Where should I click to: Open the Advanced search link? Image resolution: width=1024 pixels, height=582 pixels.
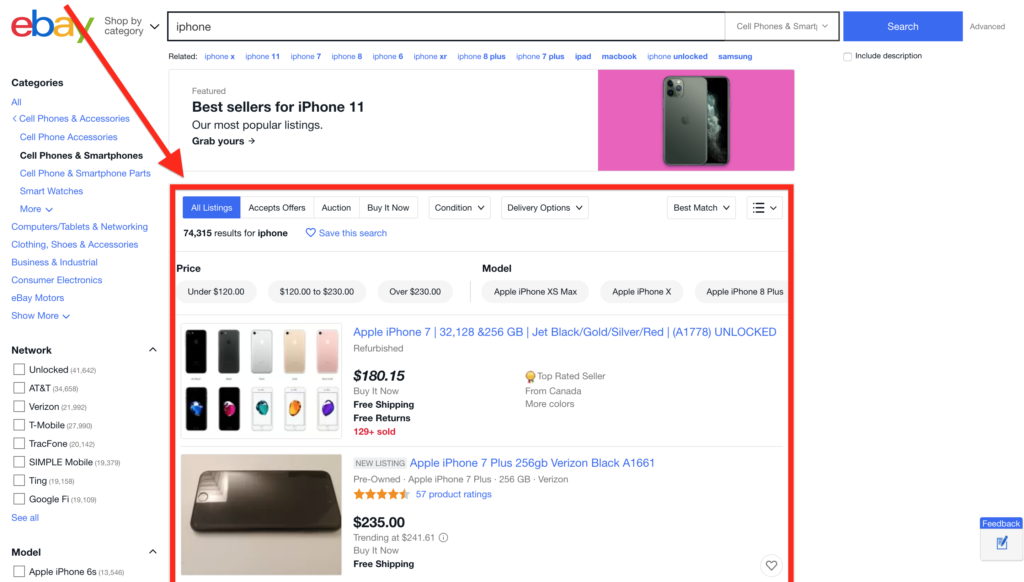pos(987,27)
